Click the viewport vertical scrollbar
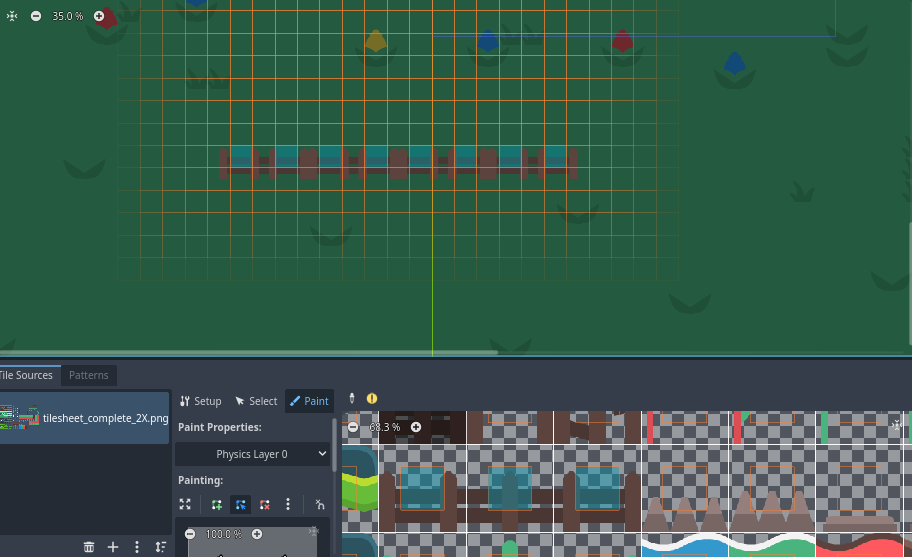Image resolution: width=912 pixels, height=557 pixels. (910, 283)
